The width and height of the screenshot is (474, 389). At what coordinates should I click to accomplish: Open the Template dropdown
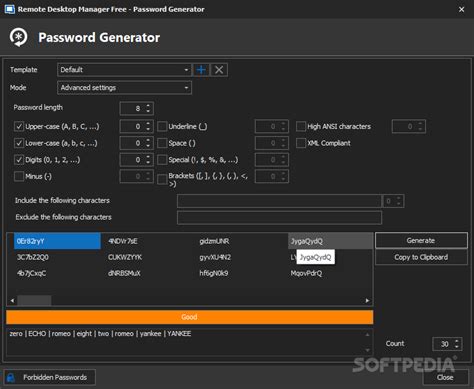[x=186, y=70]
